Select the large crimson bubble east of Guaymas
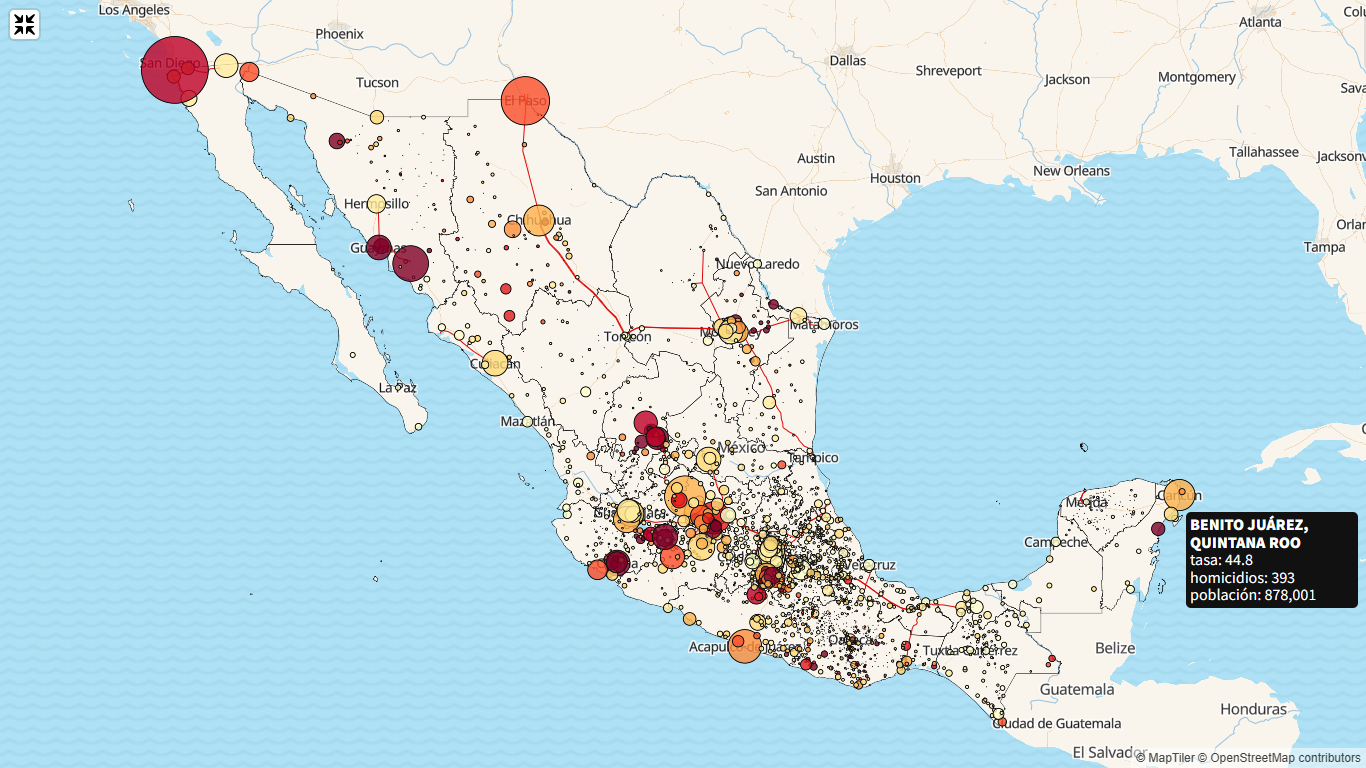The image size is (1366, 768). pyautogui.click(x=410, y=264)
